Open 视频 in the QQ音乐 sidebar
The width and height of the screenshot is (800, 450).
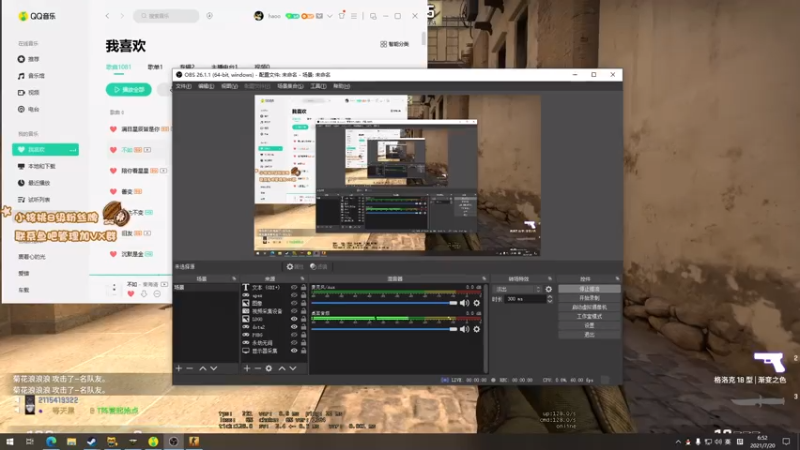pos(29,92)
